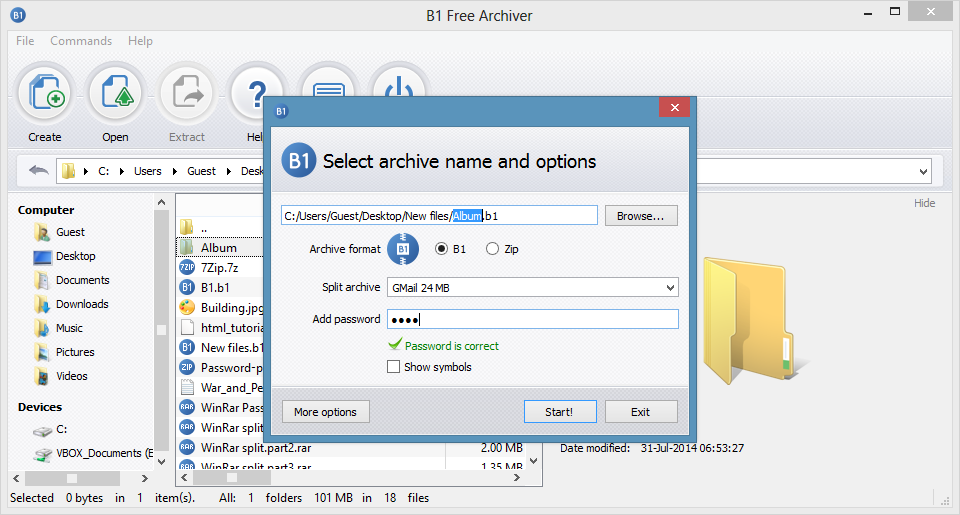
Task: Open the File menu
Action: click(25, 41)
